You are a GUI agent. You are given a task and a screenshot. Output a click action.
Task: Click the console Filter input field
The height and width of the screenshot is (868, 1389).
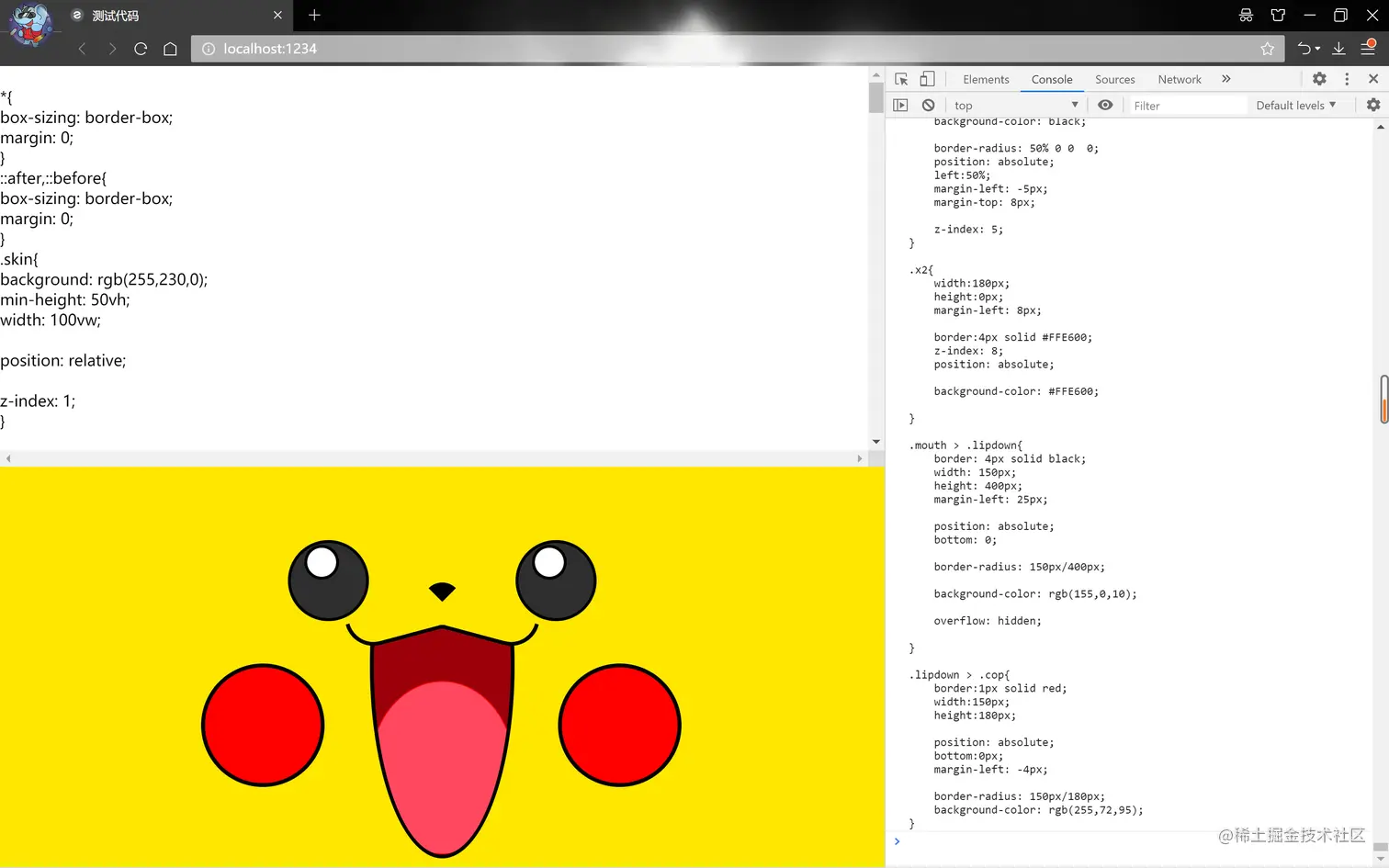coord(1187,106)
